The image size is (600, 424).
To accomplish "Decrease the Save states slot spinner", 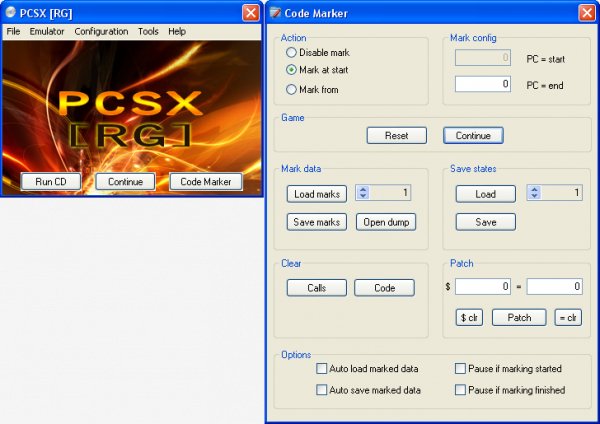I will click(x=534, y=196).
